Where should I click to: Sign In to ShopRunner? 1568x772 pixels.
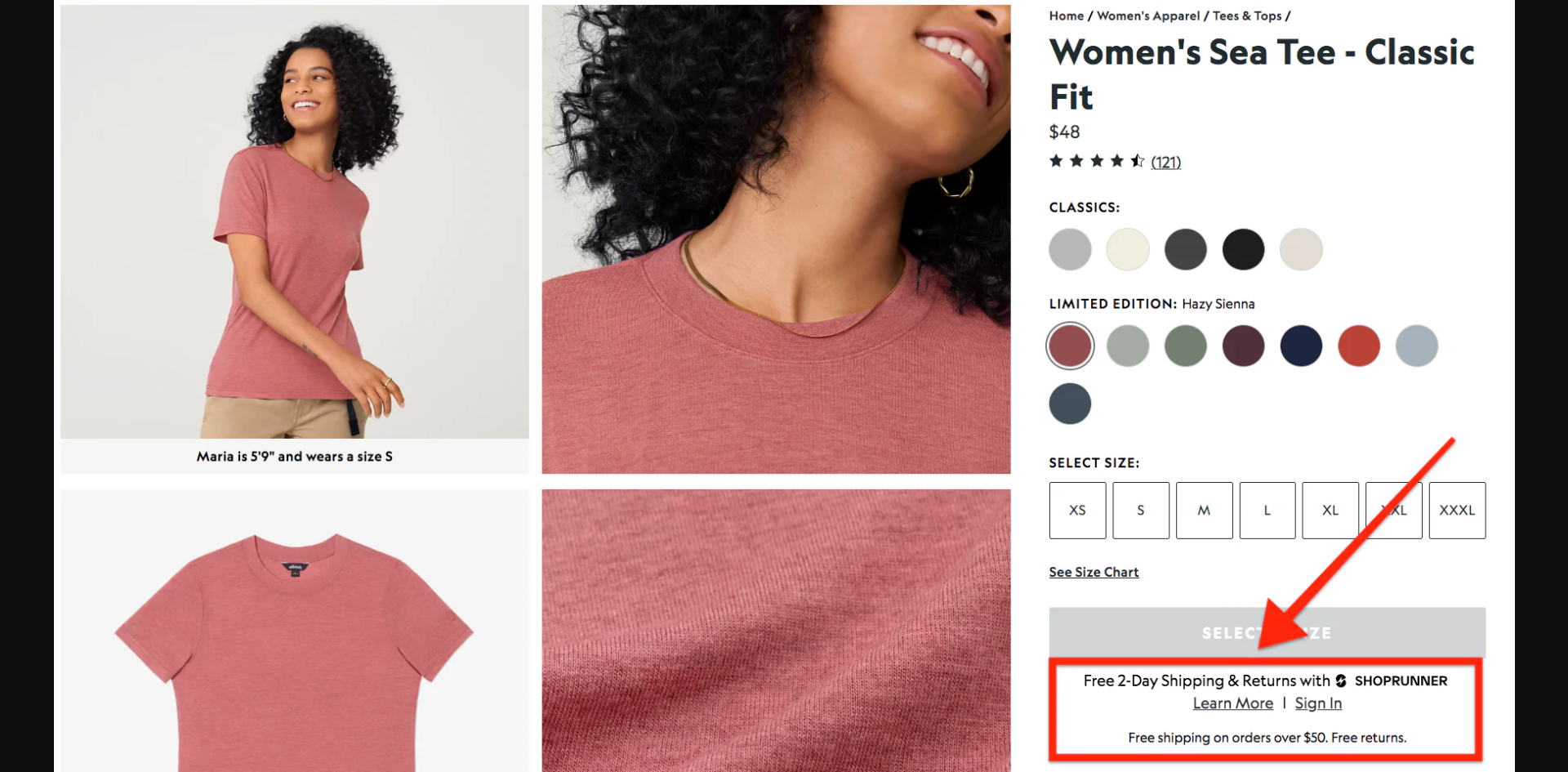[x=1317, y=703]
